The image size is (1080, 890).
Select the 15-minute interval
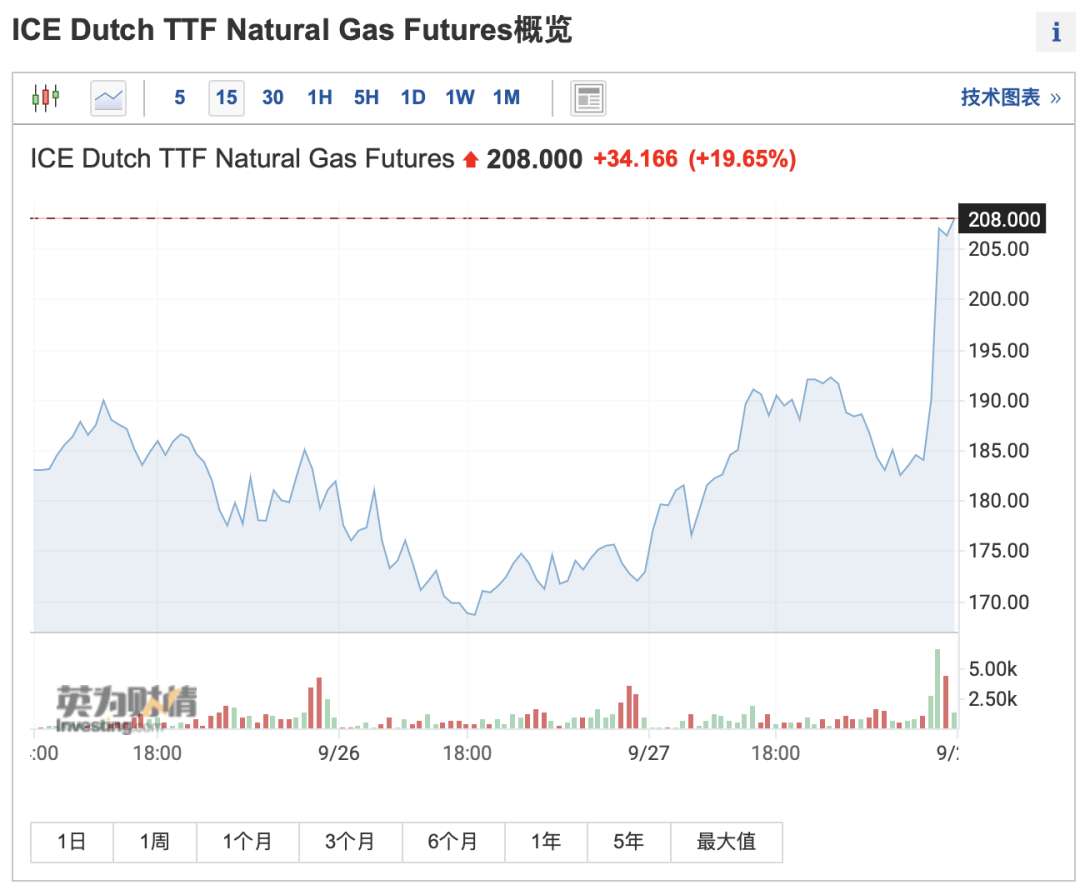click(x=226, y=97)
